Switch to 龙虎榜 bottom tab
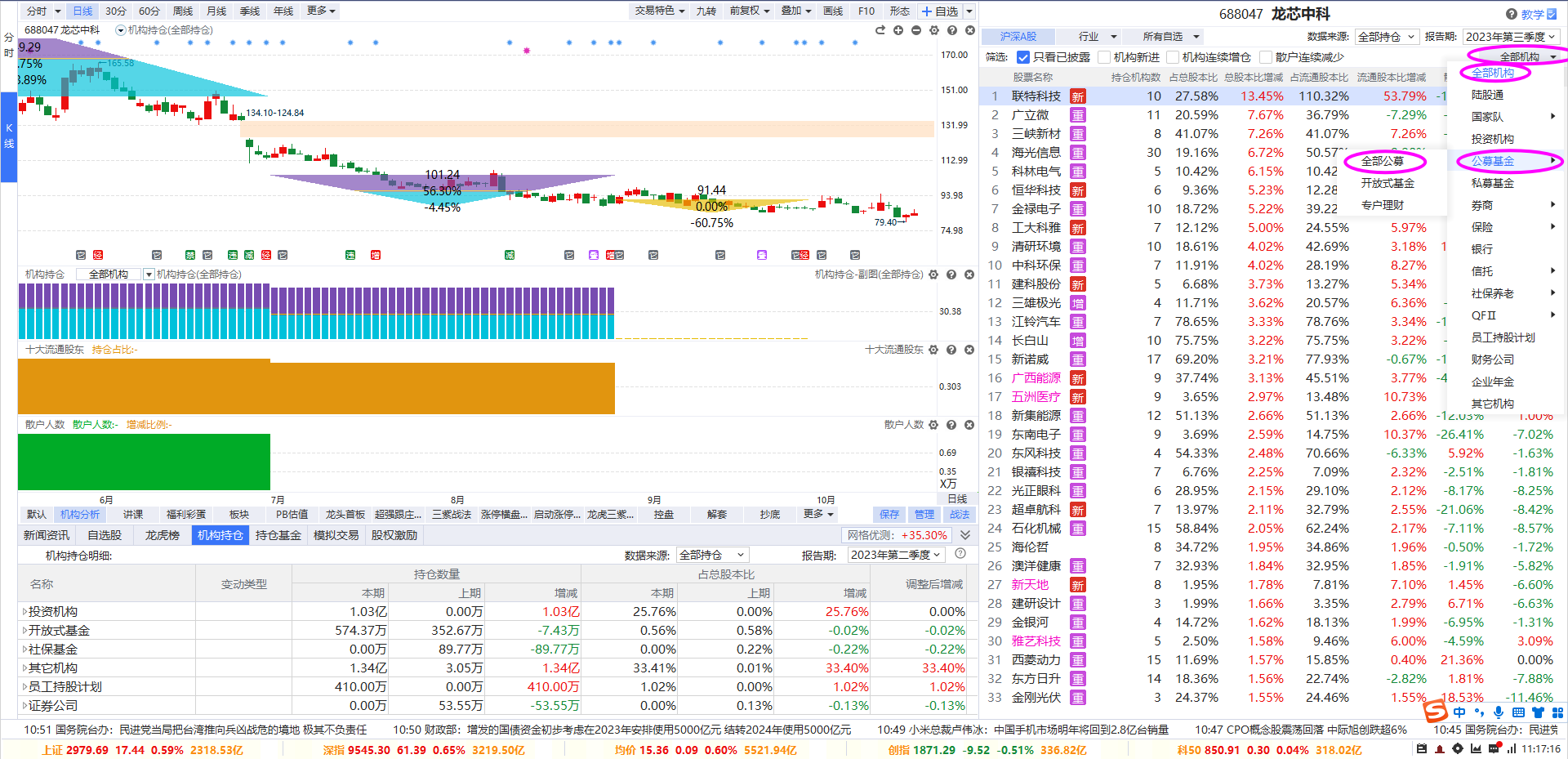Screen dimensions: 1568x759 [162, 535]
